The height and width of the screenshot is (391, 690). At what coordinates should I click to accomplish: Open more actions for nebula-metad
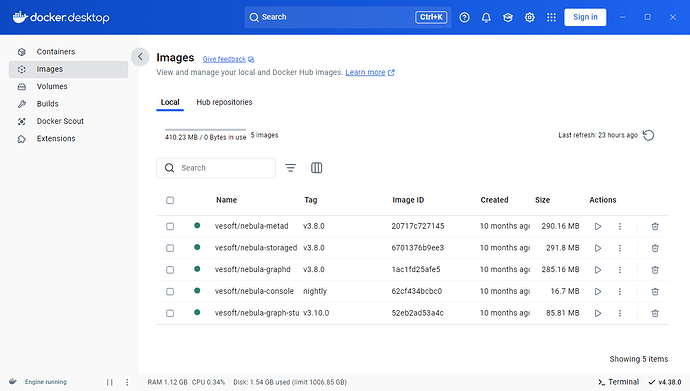[x=620, y=227]
